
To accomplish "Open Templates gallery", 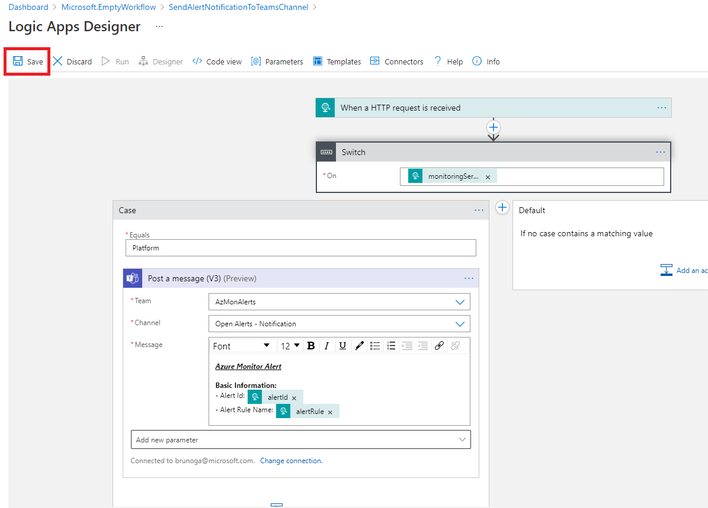I will point(337,61).
